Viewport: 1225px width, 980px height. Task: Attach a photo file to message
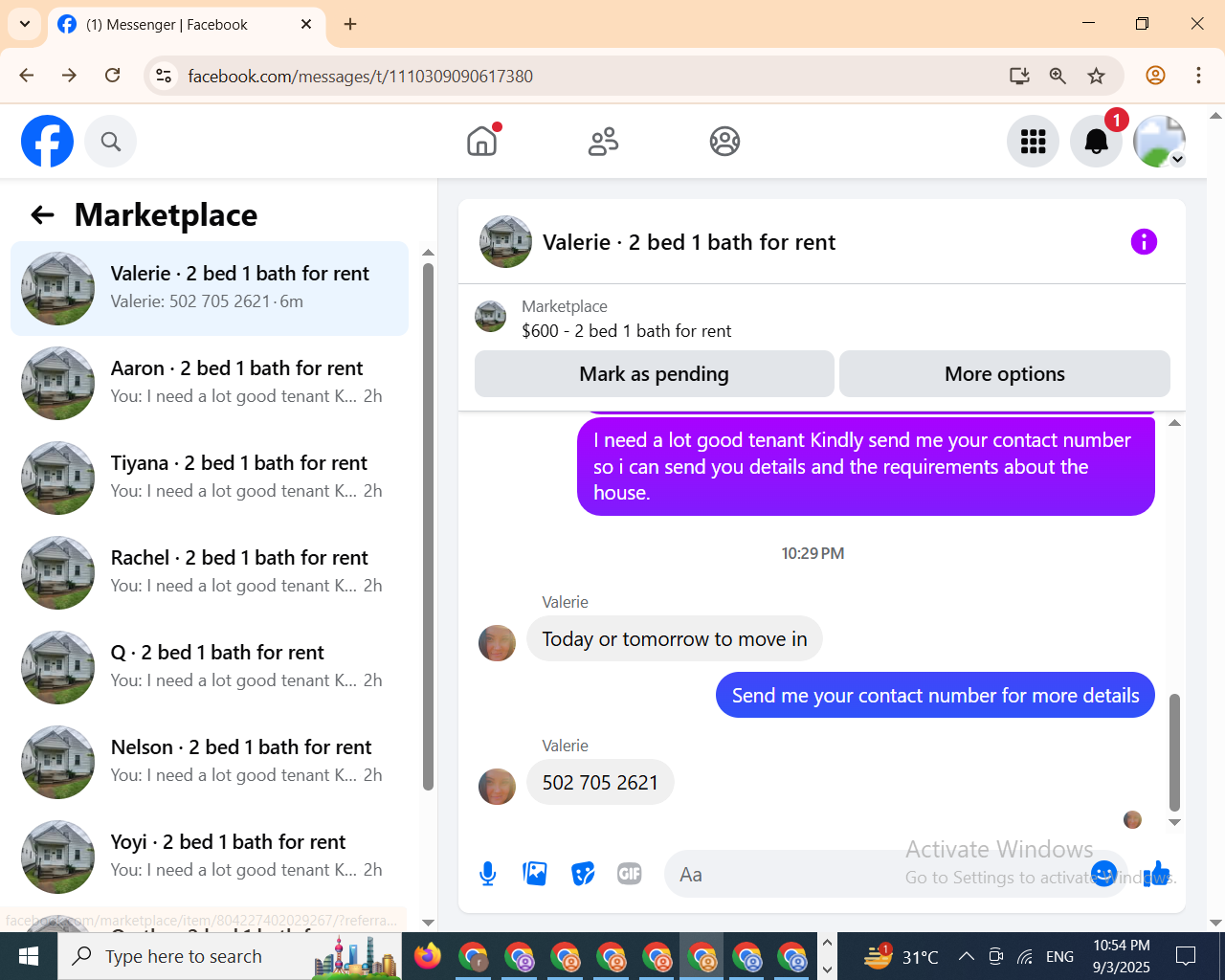point(535,874)
